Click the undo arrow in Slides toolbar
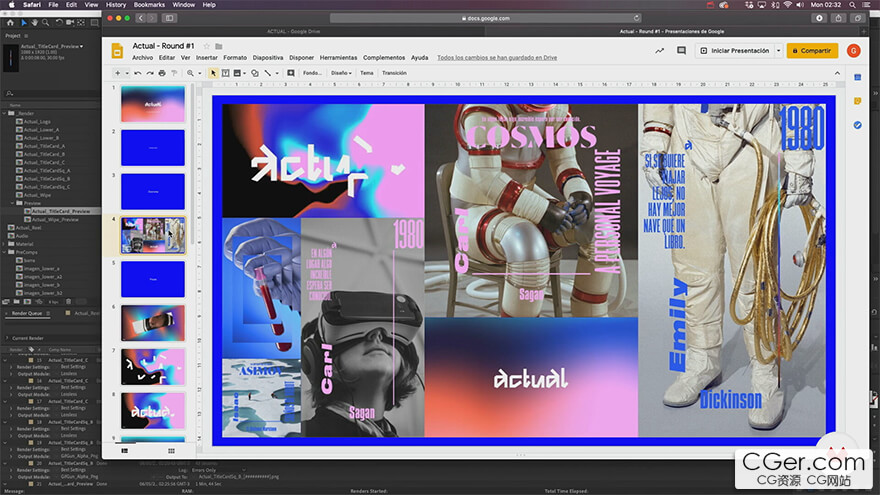Image resolution: width=880 pixels, height=495 pixels. point(138,73)
